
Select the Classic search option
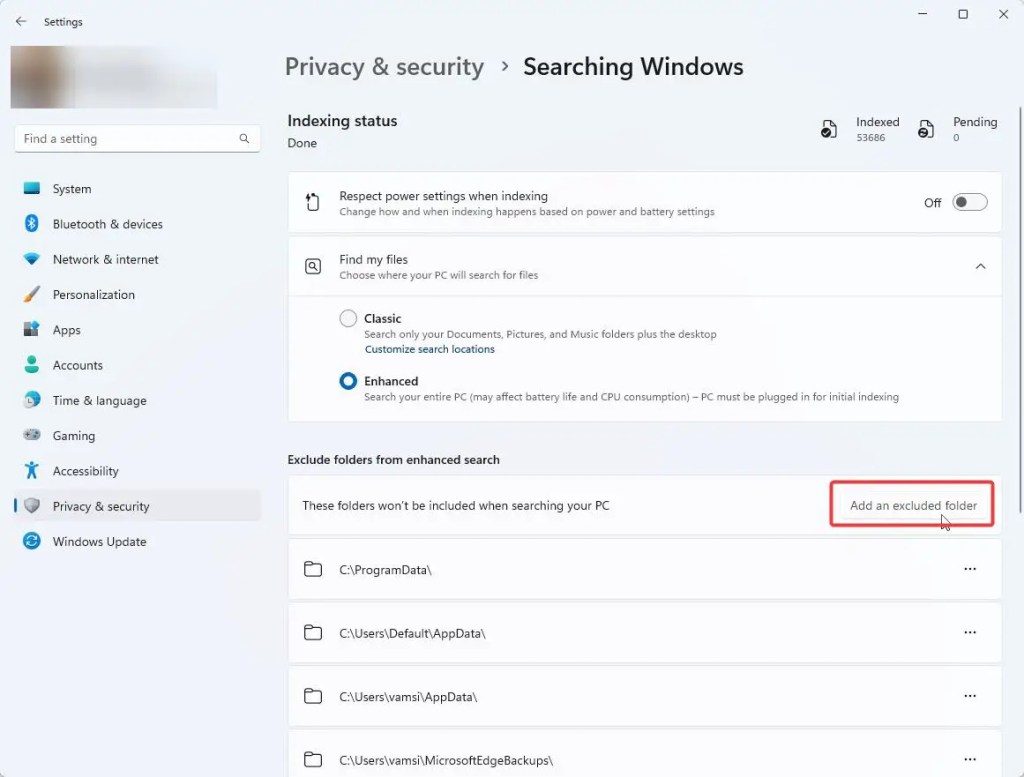[348, 318]
